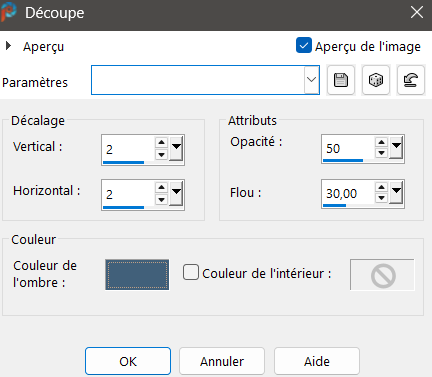Reset to defaults with the curved arrow icon
The height and width of the screenshot is (377, 432).
tap(411, 80)
